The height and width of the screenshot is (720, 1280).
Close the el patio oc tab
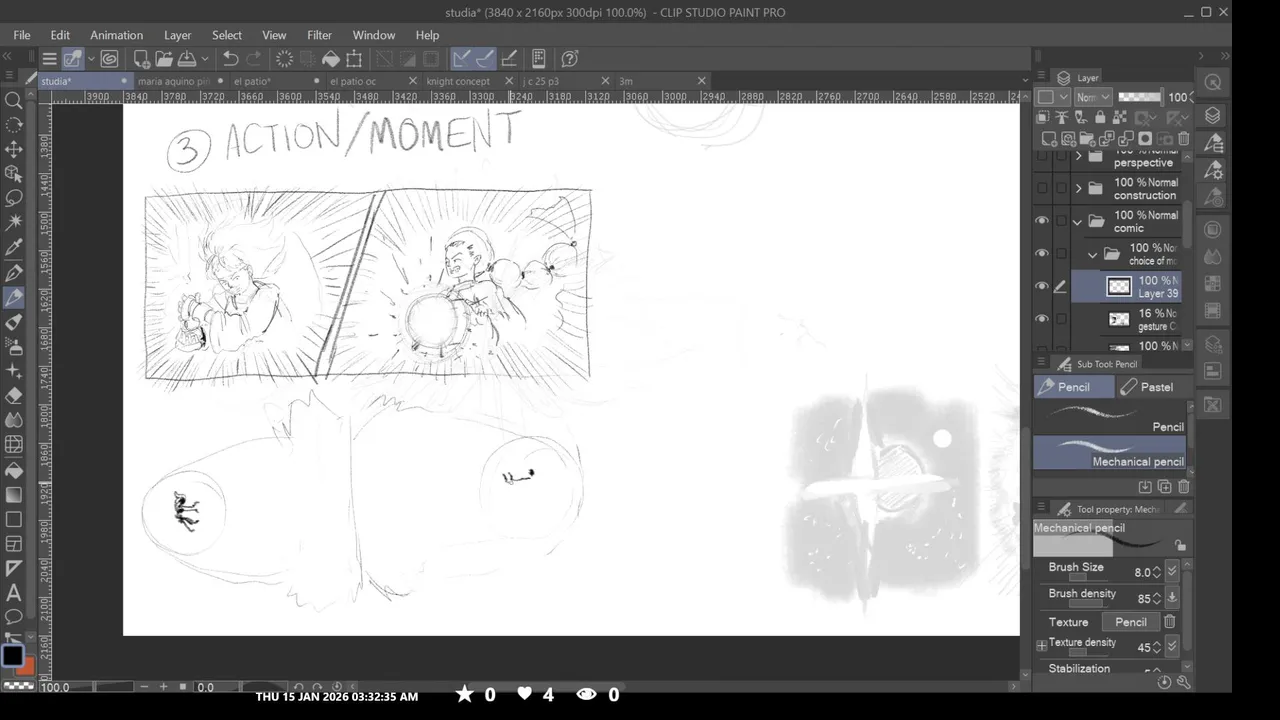click(413, 81)
